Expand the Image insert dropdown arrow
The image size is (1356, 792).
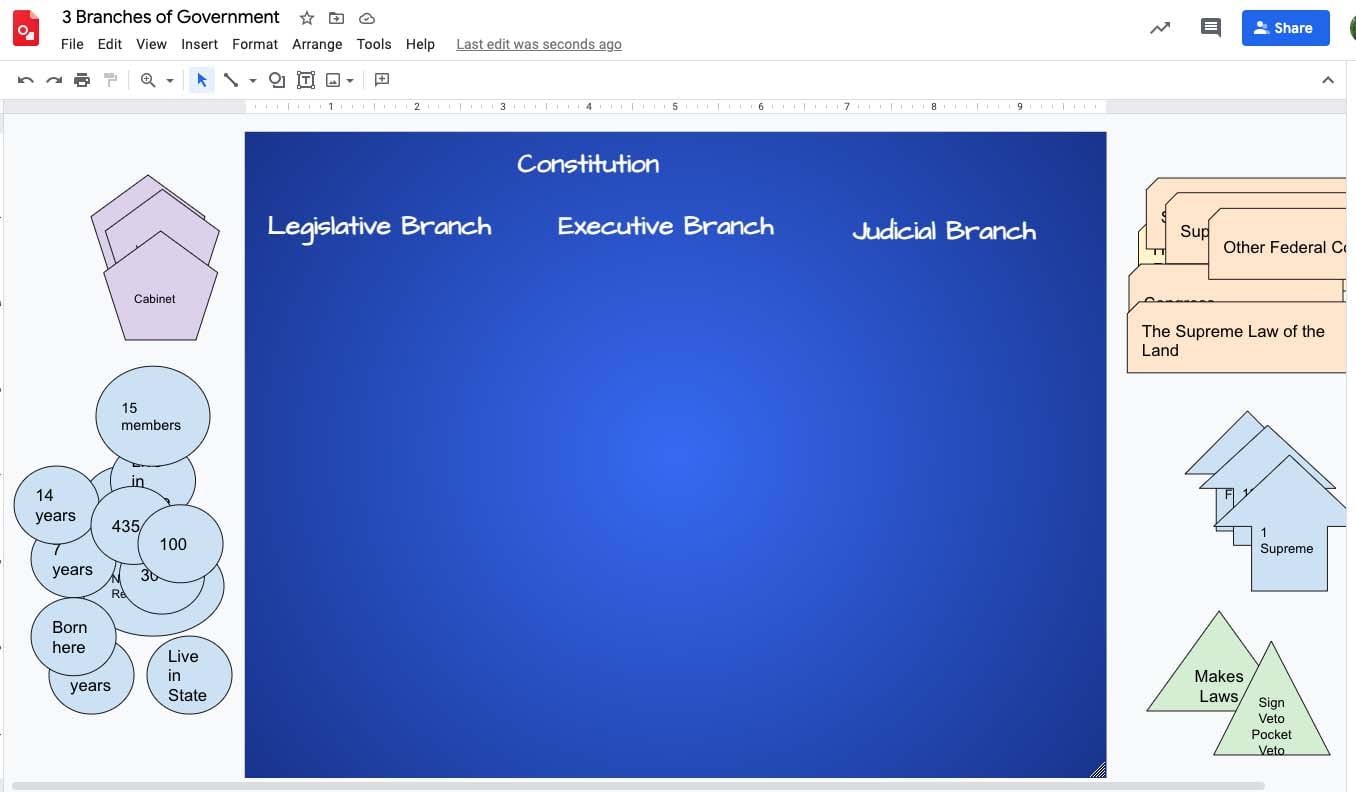tap(350, 81)
